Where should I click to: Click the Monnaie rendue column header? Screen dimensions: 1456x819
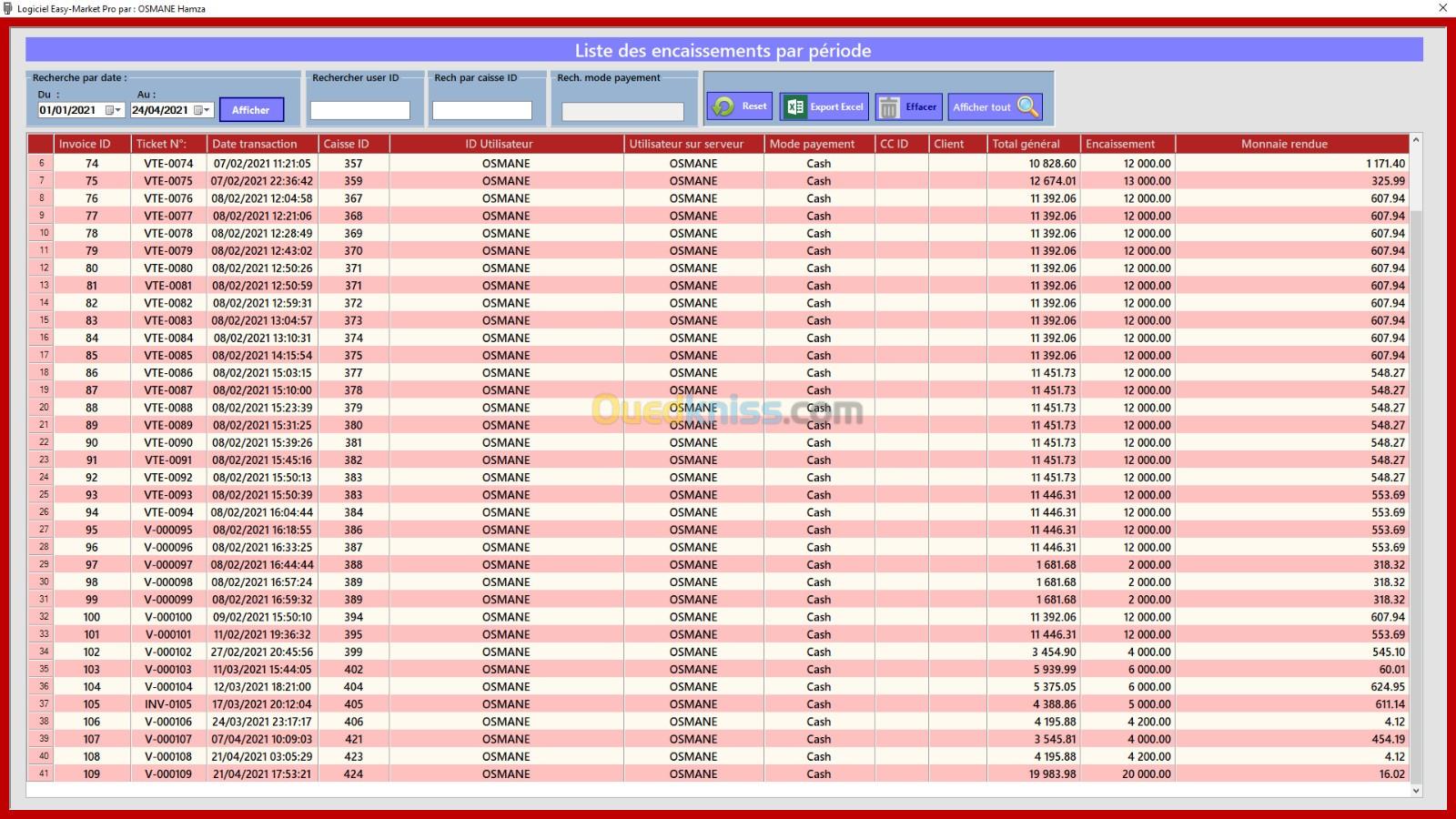click(x=1283, y=144)
